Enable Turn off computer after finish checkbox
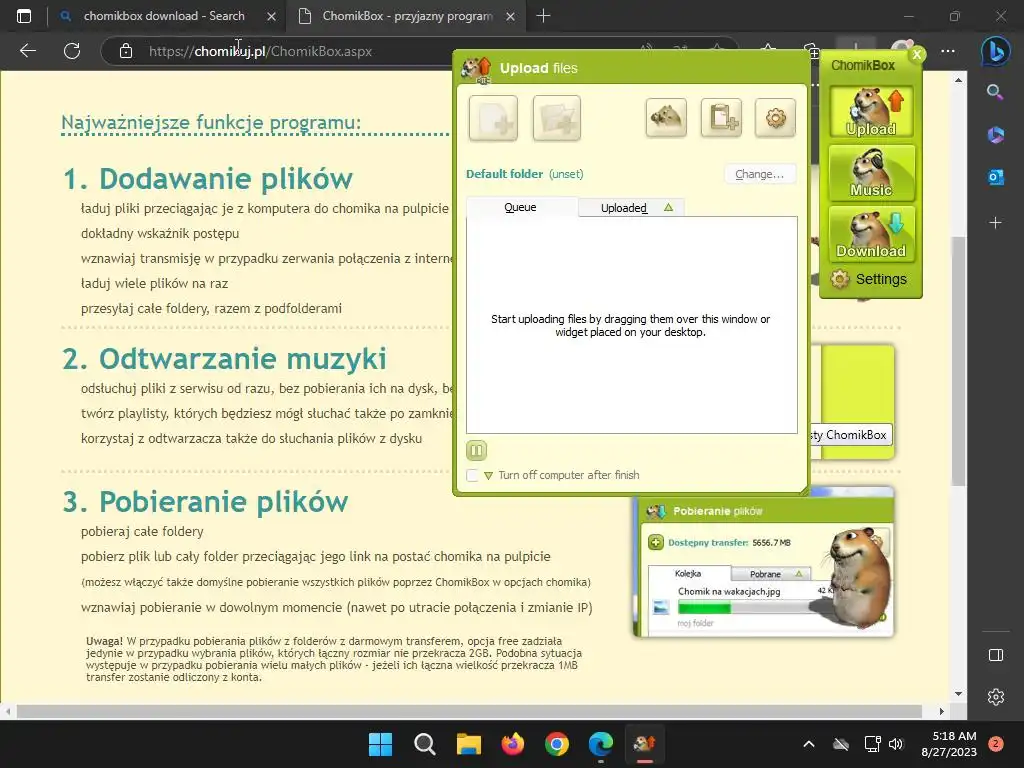This screenshot has width=1024, height=768. tap(472, 475)
